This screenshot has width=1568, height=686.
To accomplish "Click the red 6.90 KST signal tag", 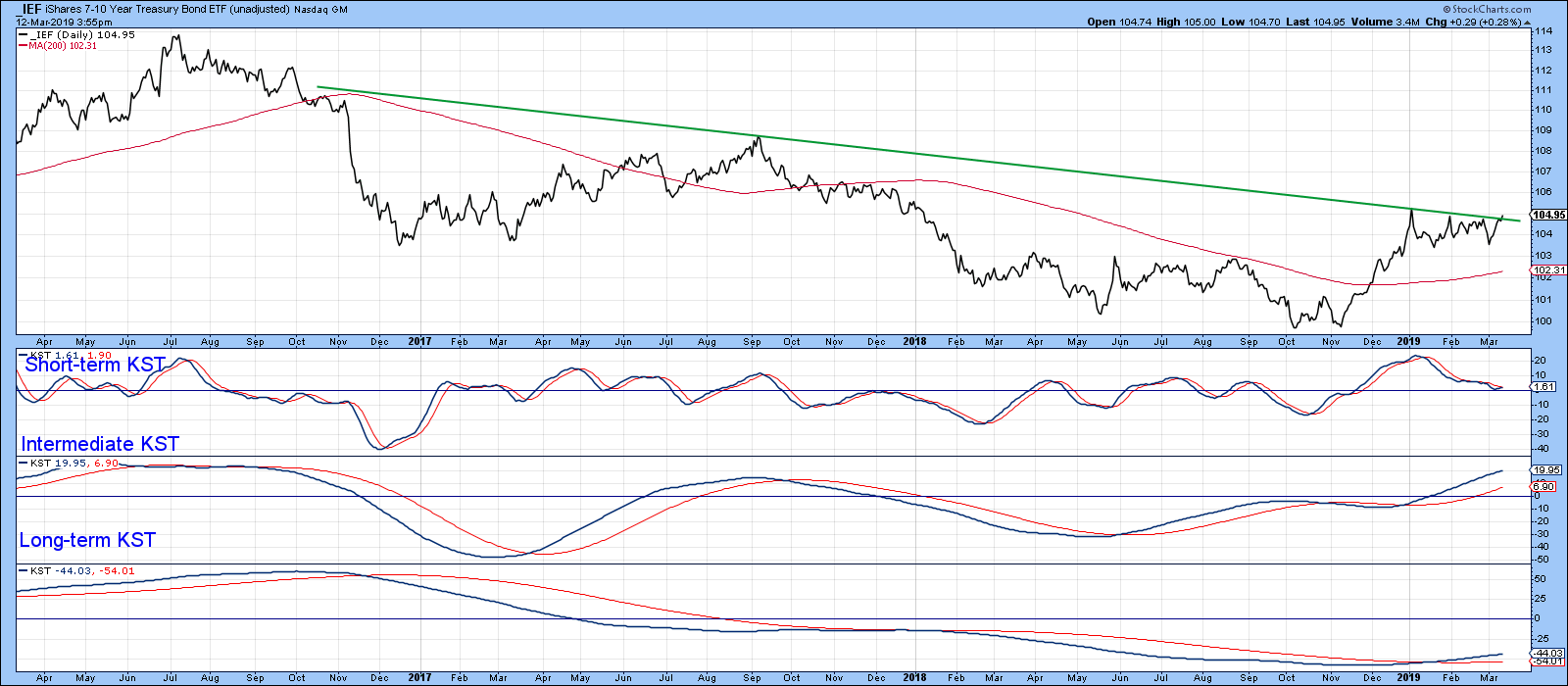I will (1543, 487).
